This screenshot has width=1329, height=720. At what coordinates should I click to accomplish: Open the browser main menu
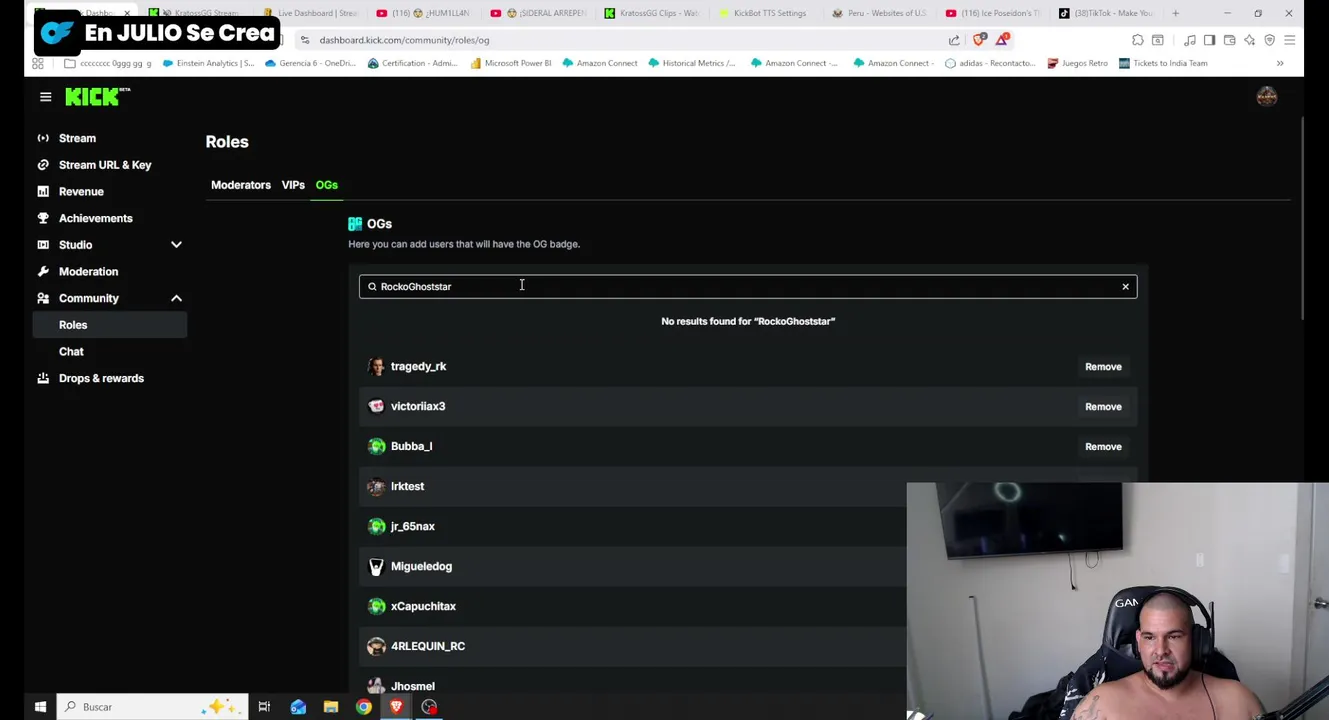pos(1289,40)
